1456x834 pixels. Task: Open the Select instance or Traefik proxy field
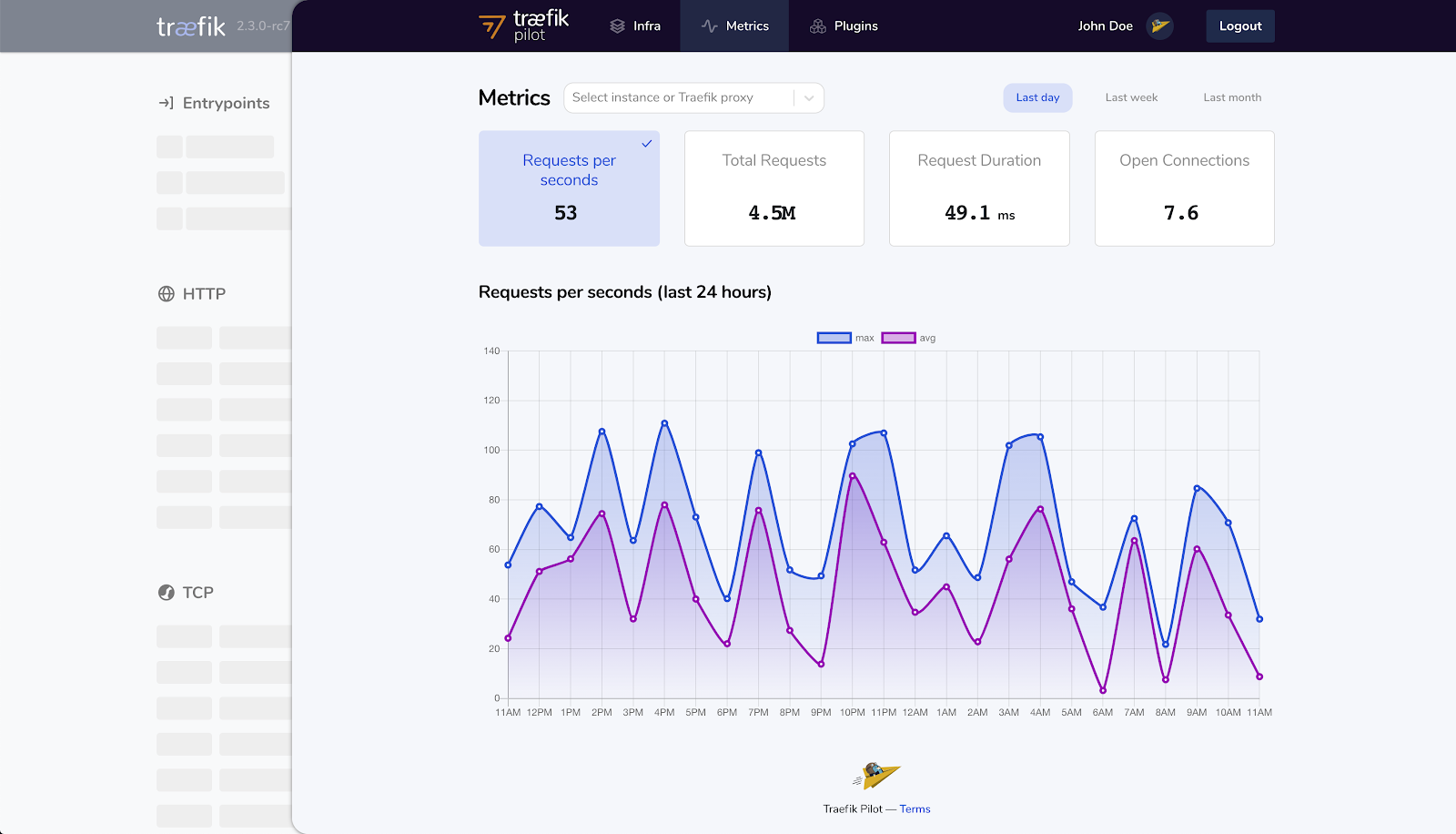(x=694, y=98)
